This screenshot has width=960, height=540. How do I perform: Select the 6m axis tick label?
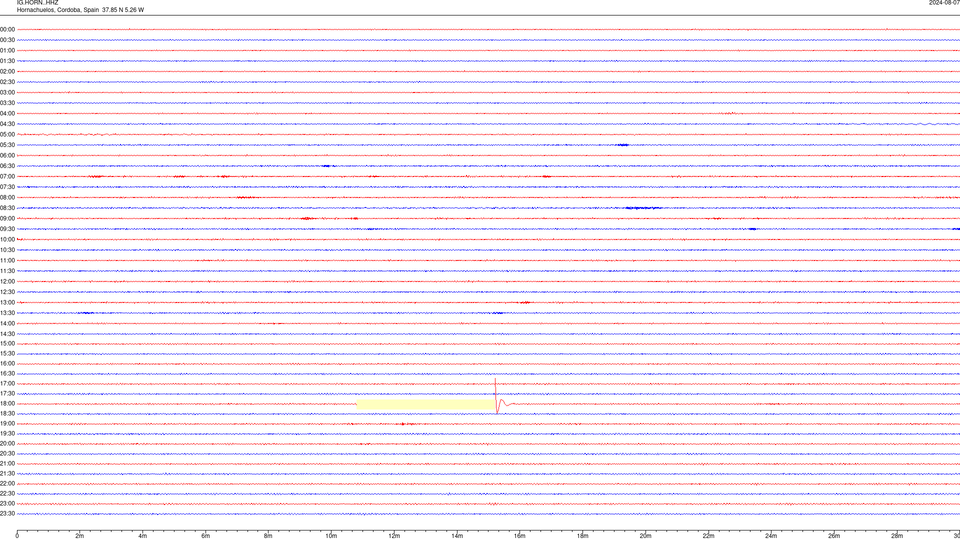206,536
